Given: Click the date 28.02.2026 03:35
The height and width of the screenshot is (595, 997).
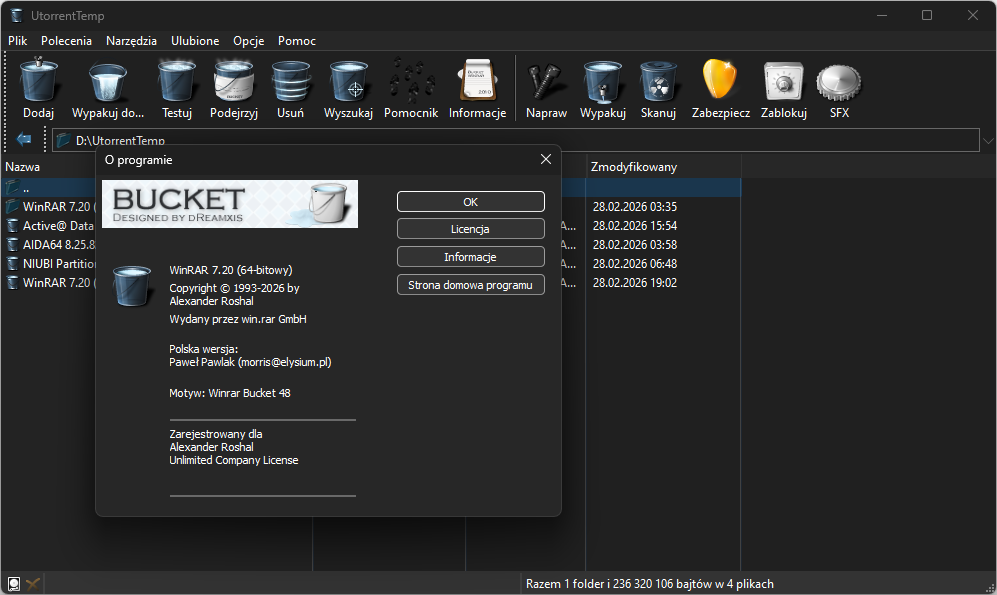Looking at the screenshot, I should [635, 207].
